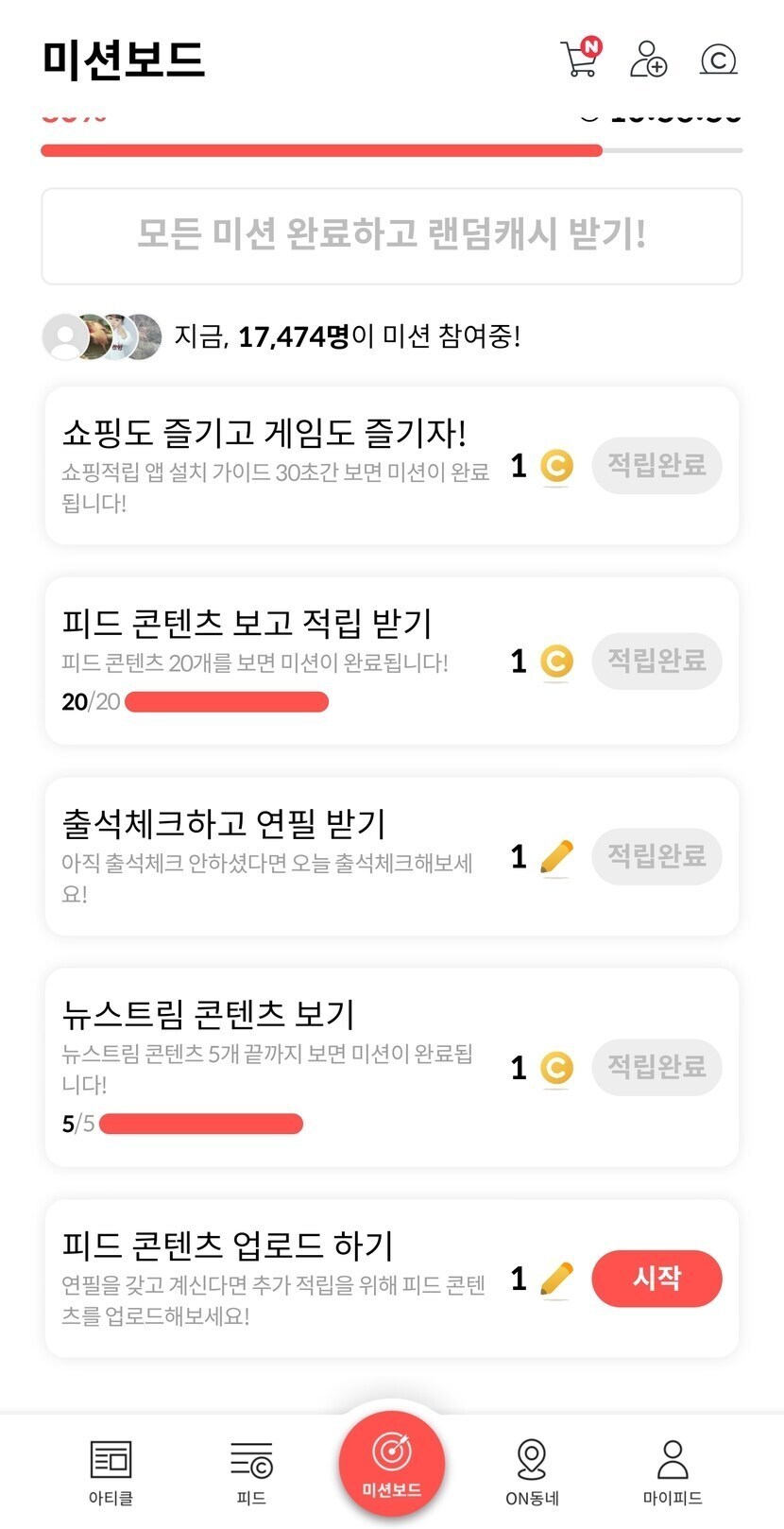Tap the pencil icon on 출석체크 mission

pos(556,856)
